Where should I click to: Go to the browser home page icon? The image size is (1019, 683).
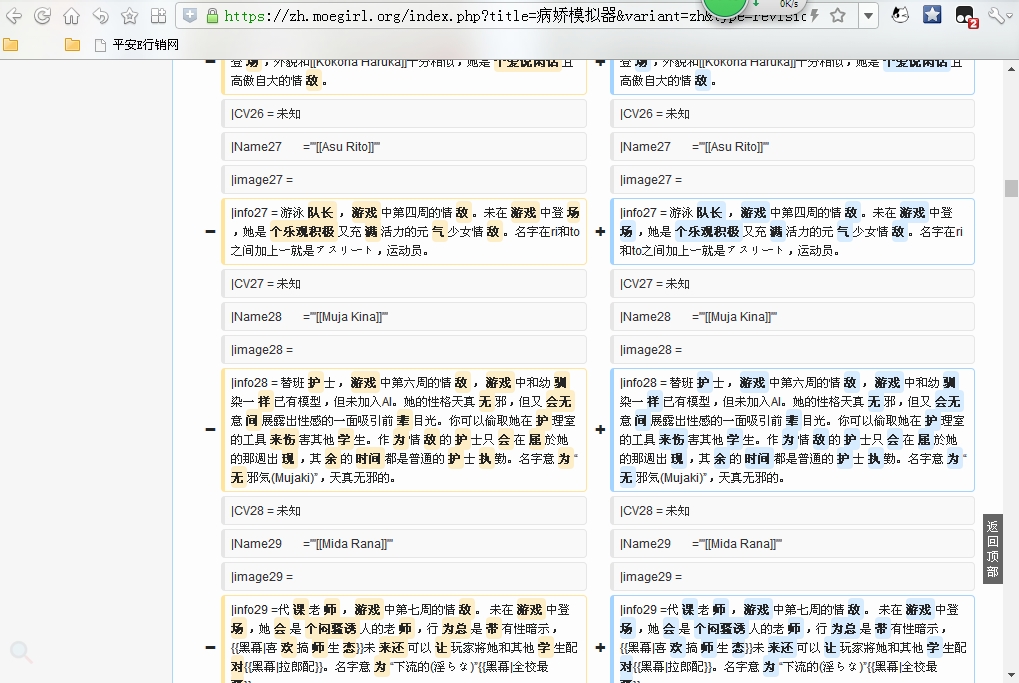point(71,16)
